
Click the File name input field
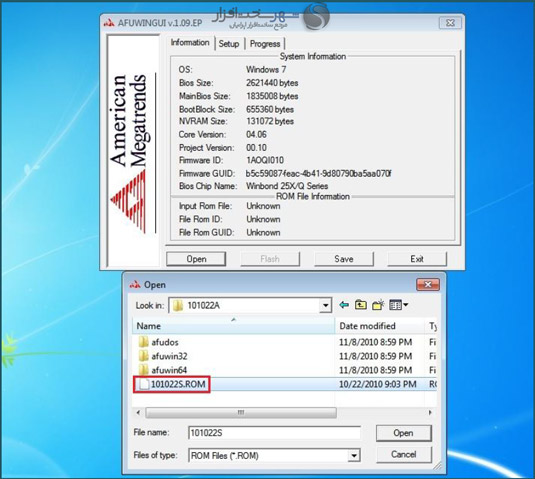click(274, 433)
